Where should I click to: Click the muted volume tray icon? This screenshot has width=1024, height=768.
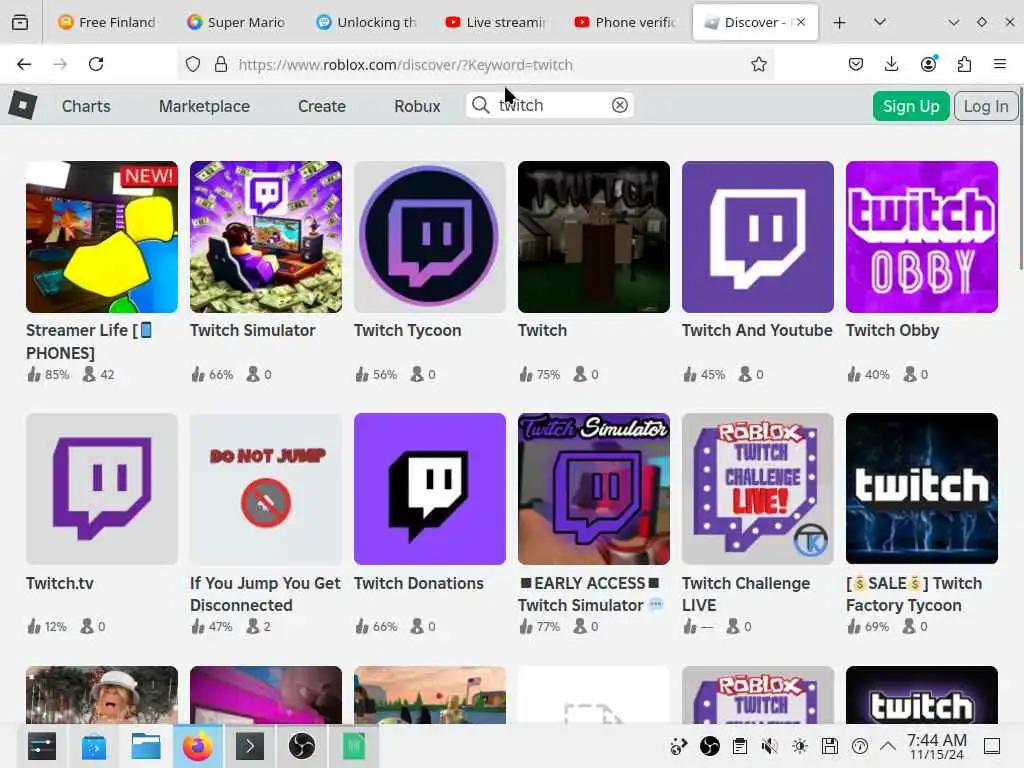point(769,746)
